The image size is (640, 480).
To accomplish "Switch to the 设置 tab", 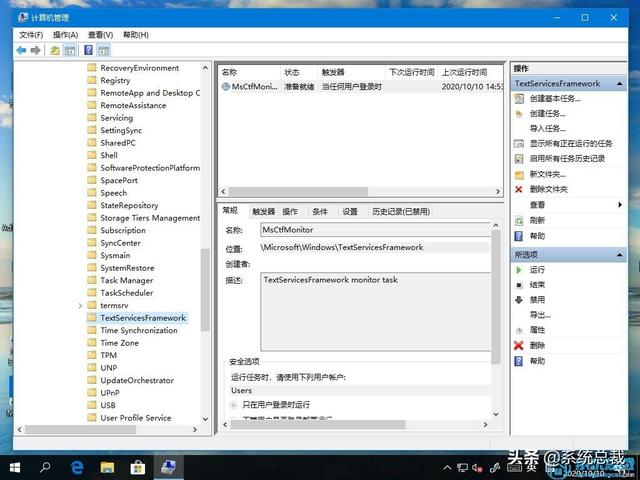I will point(350,211).
